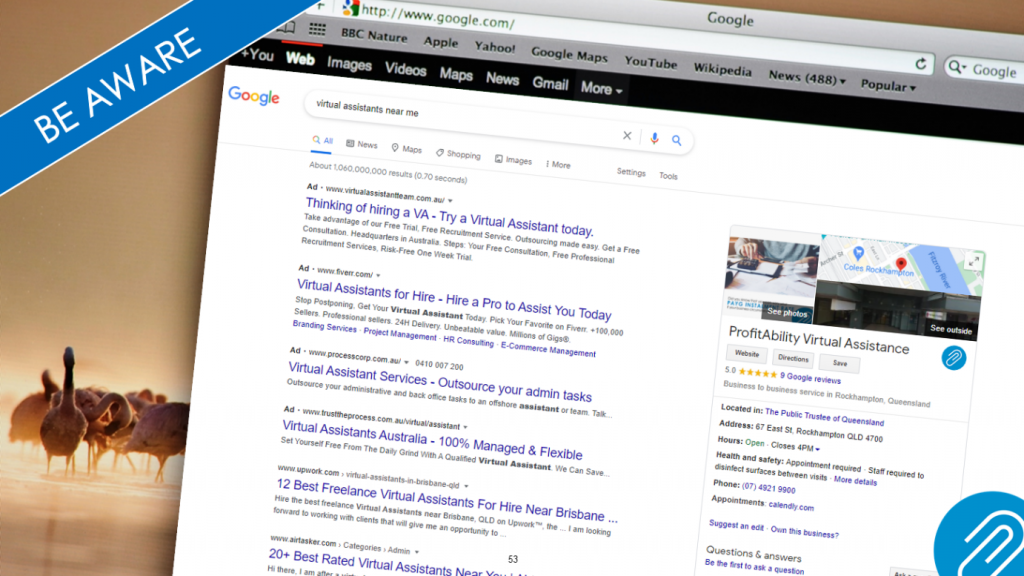The height and width of the screenshot is (576, 1024).
Task: Open the Wikipedia bookmark
Action: click(722, 69)
